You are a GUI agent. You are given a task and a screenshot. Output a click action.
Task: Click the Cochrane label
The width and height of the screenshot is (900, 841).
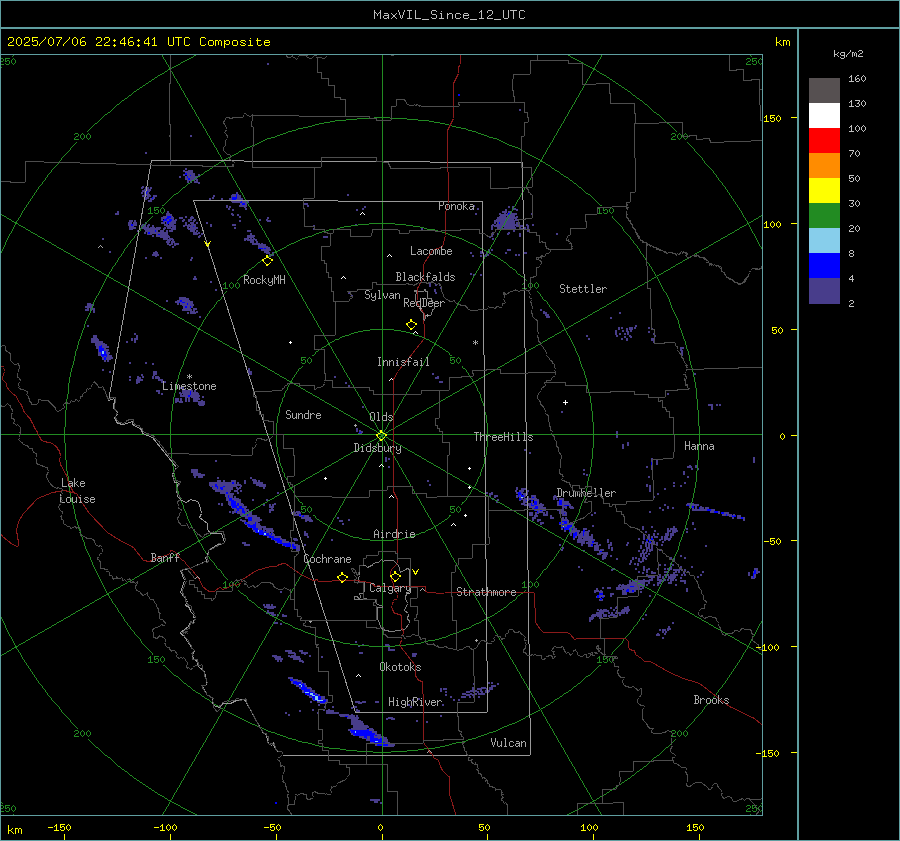(327, 559)
